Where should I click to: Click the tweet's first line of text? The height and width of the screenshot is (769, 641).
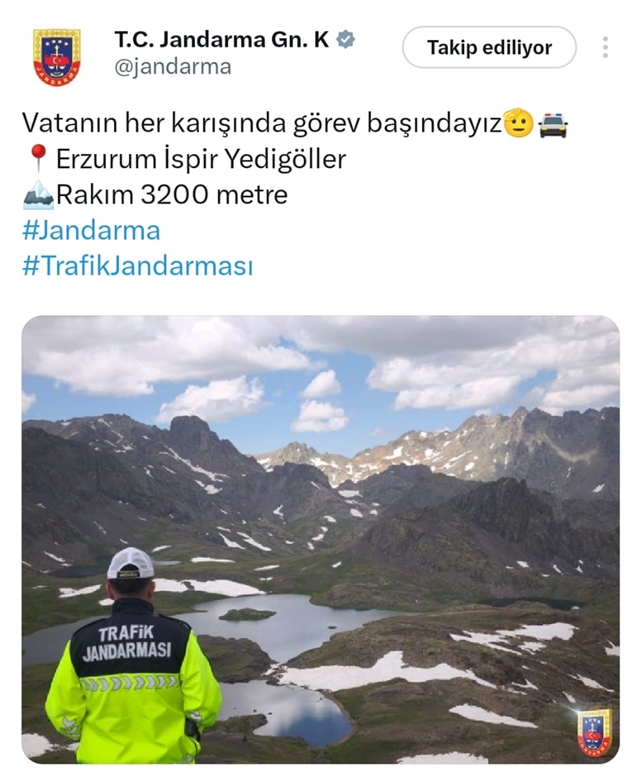click(262, 123)
